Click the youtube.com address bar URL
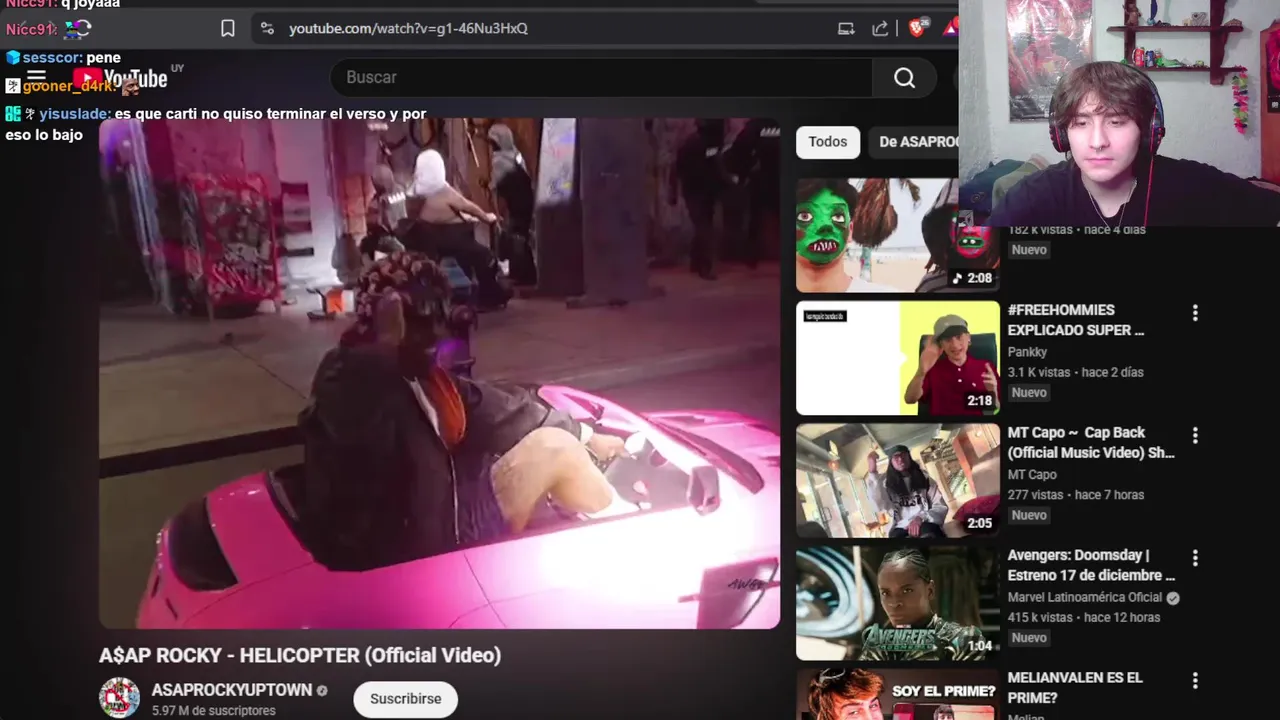 (408, 28)
